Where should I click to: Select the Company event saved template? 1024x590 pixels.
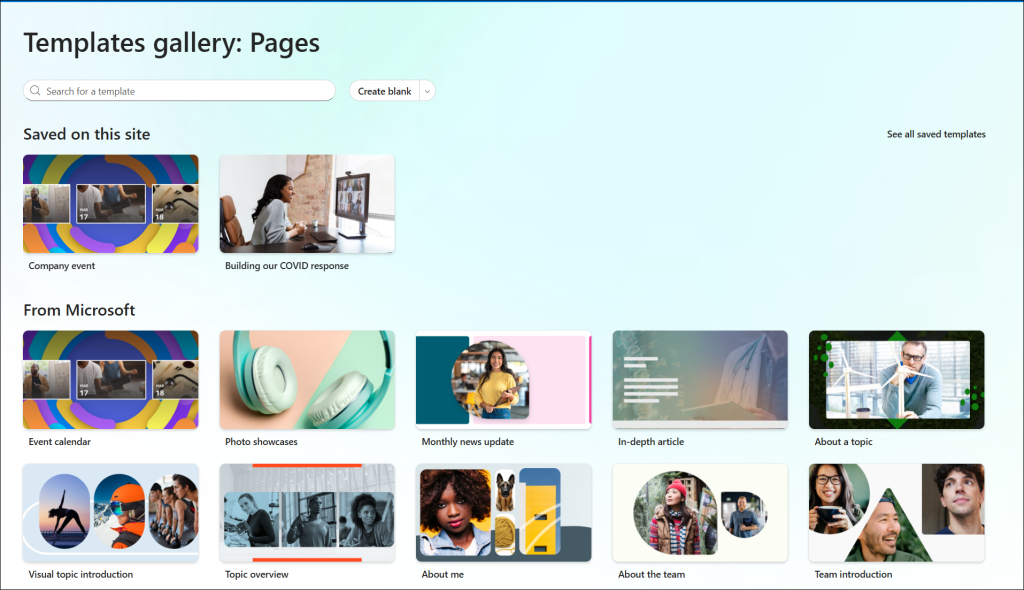tap(111, 204)
